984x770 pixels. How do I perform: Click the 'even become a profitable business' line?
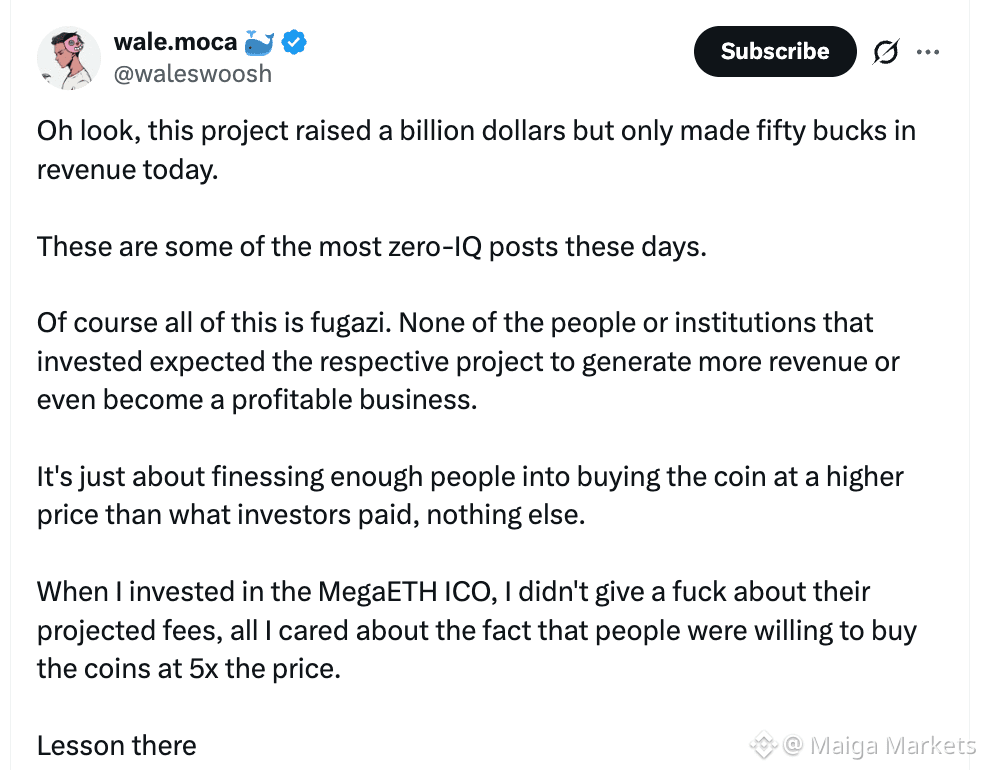pos(257,400)
